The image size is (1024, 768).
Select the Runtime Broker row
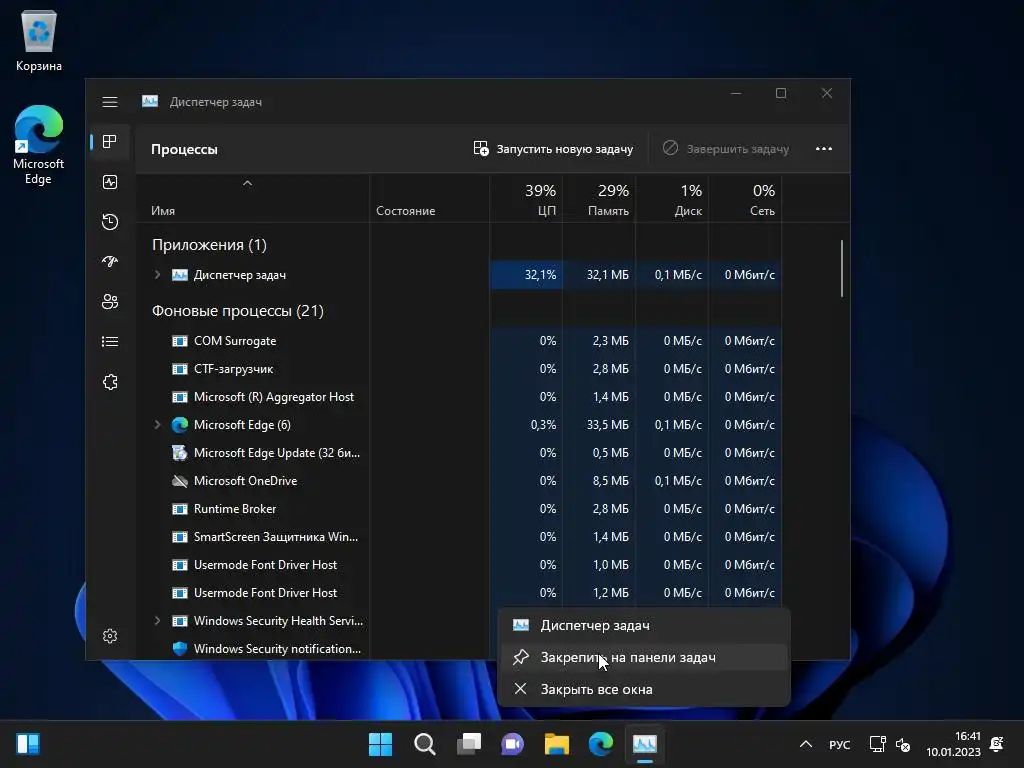pyautogui.click(x=458, y=509)
